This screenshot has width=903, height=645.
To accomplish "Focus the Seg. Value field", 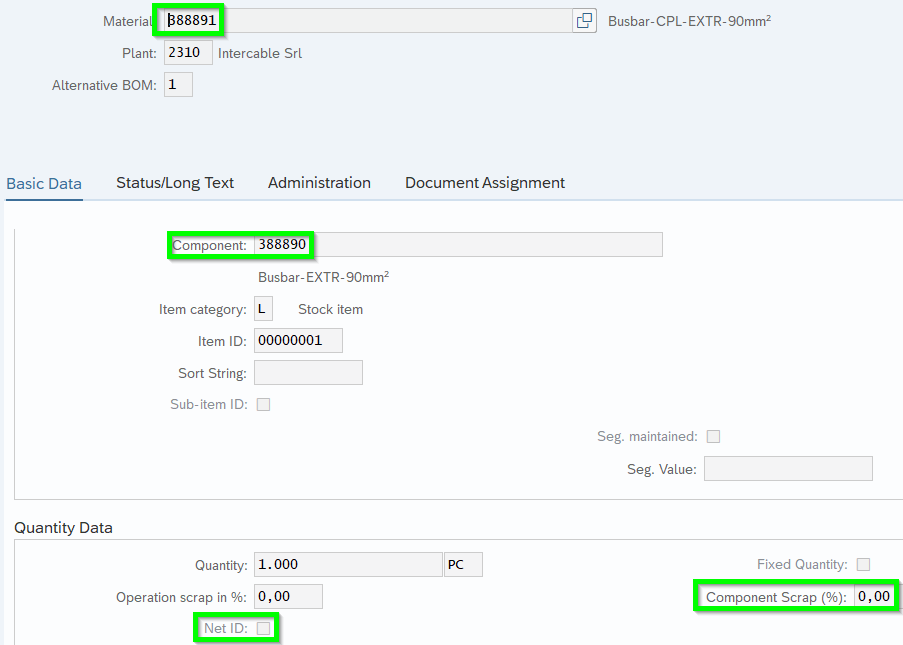I will [788, 469].
